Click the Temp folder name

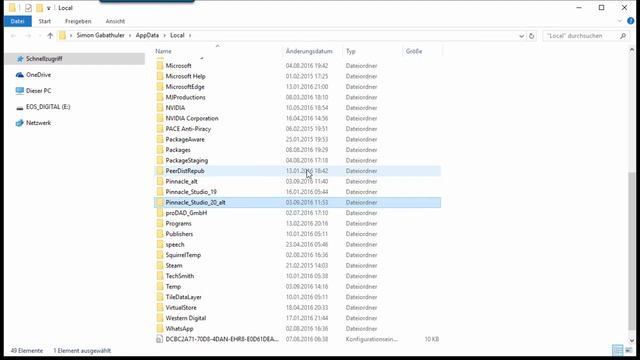point(173,287)
